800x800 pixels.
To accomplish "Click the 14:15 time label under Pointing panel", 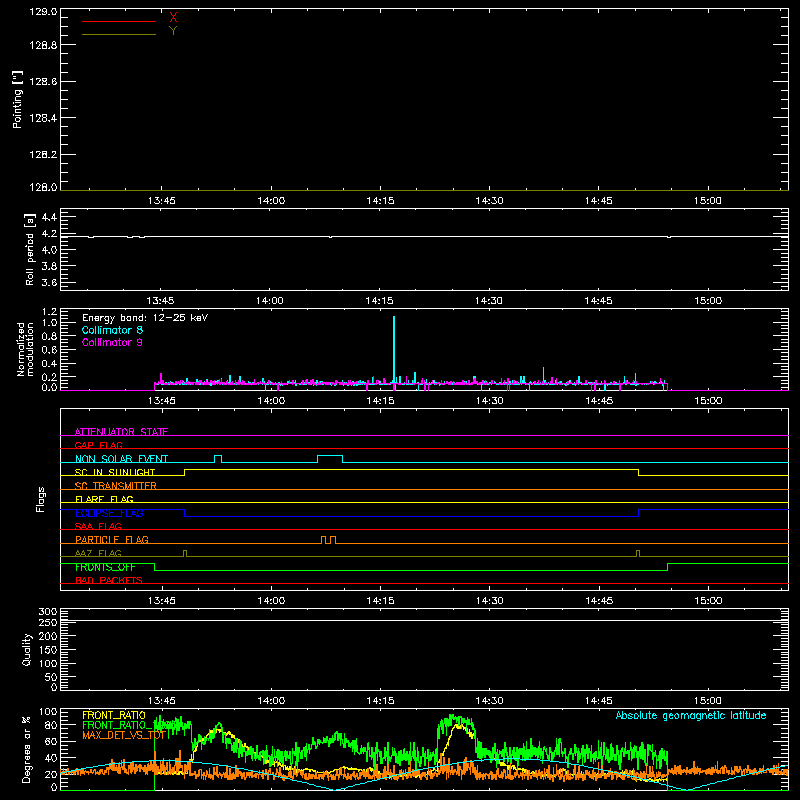I will [380, 201].
